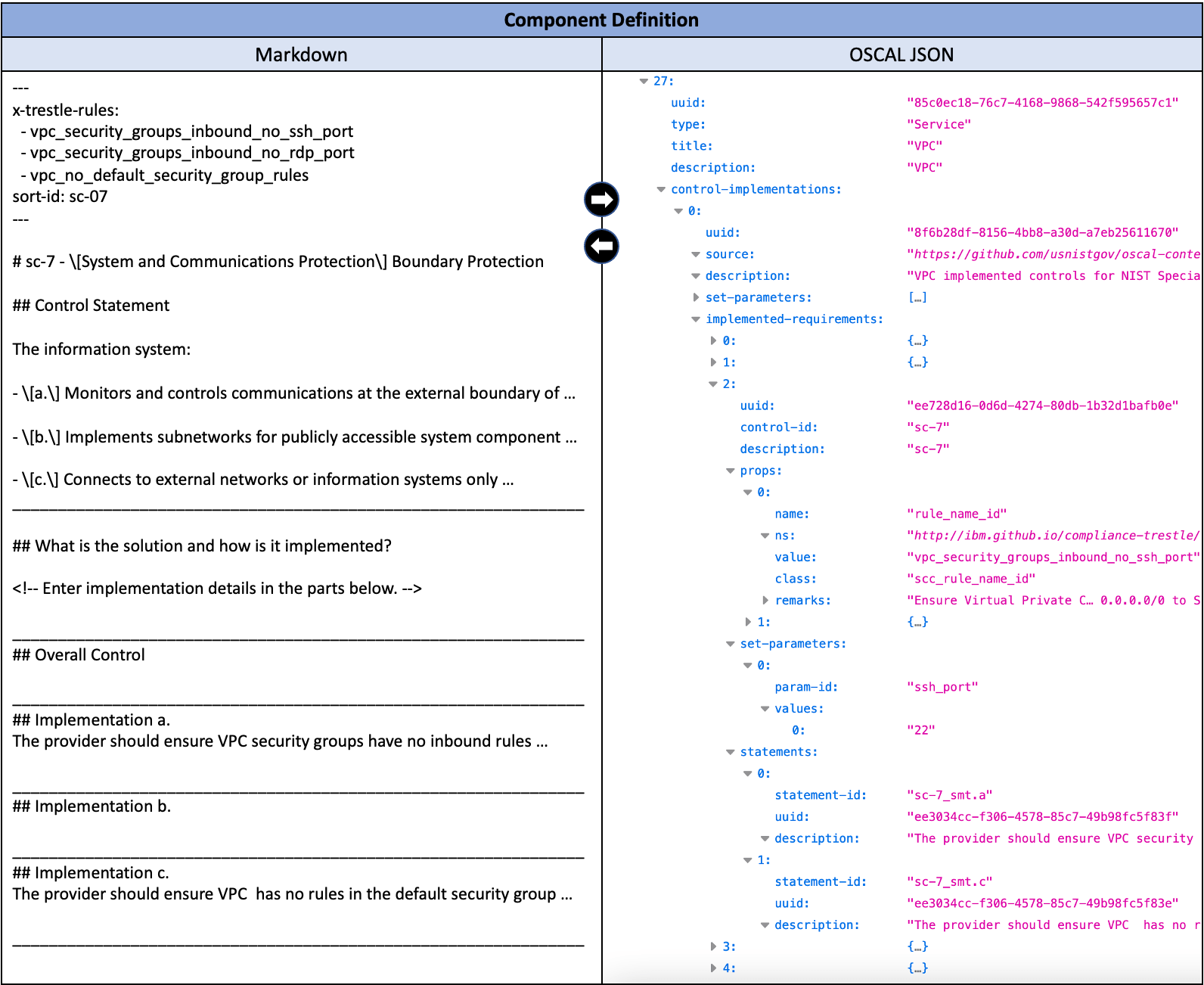The image size is (1204, 985).
Task: Click the [c.] Connects to external networks line
Action: [x=263, y=480]
